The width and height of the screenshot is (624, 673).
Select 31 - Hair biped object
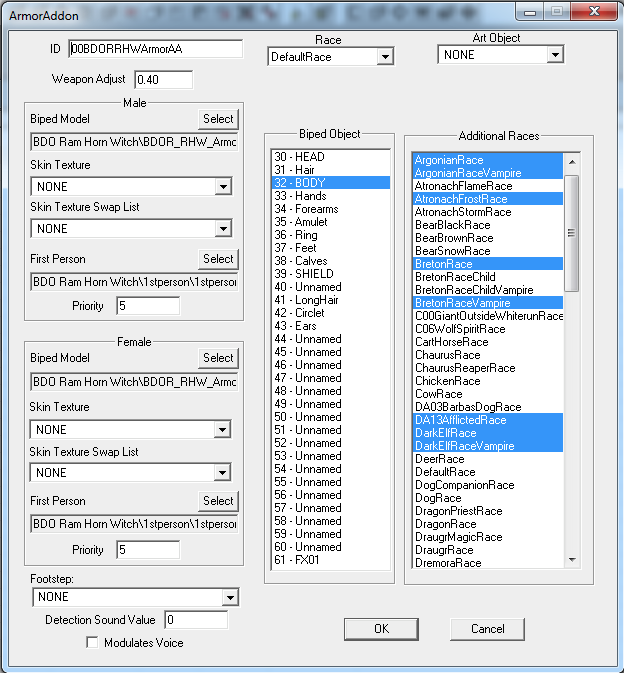pyautogui.click(x=331, y=170)
